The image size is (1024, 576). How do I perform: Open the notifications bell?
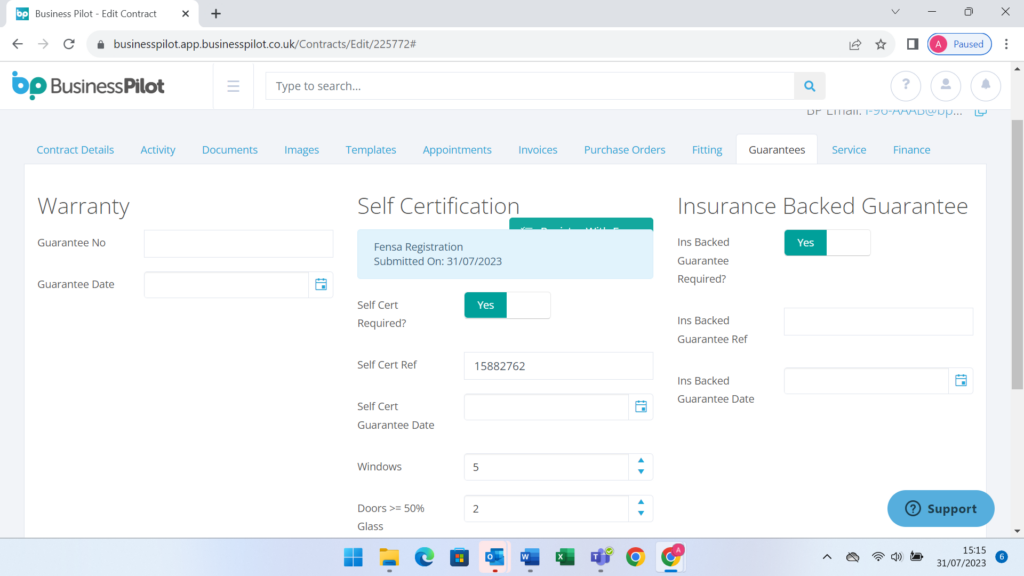click(x=985, y=85)
